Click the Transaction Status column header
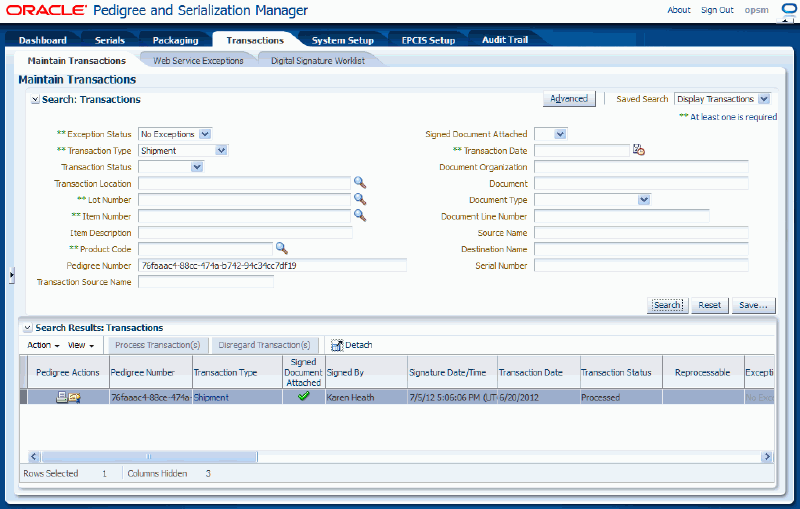This screenshot has height=509, width=800. [x=621, y=372]
